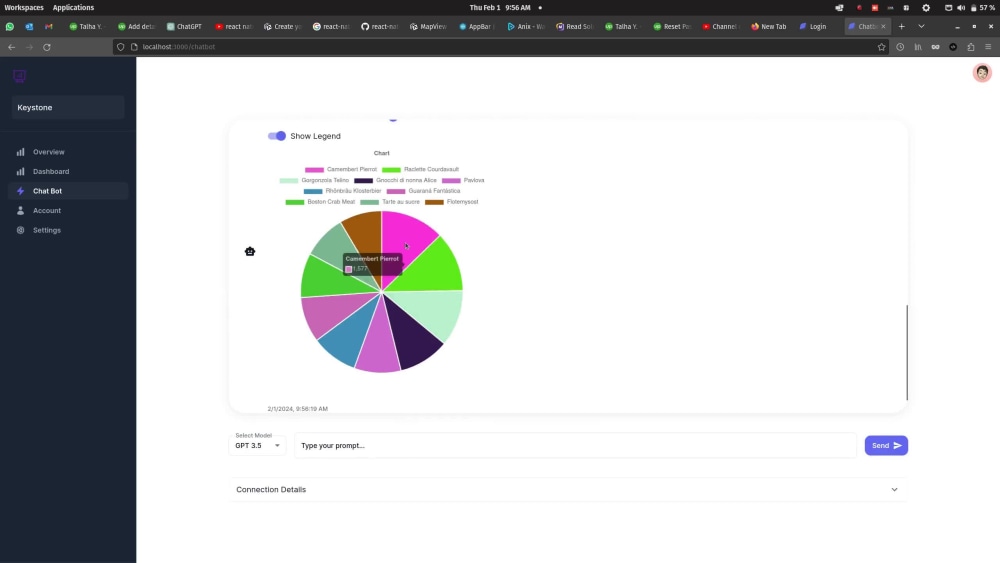
Task: Open the pinned Gmail tab
Action: [x=48, y=27]
